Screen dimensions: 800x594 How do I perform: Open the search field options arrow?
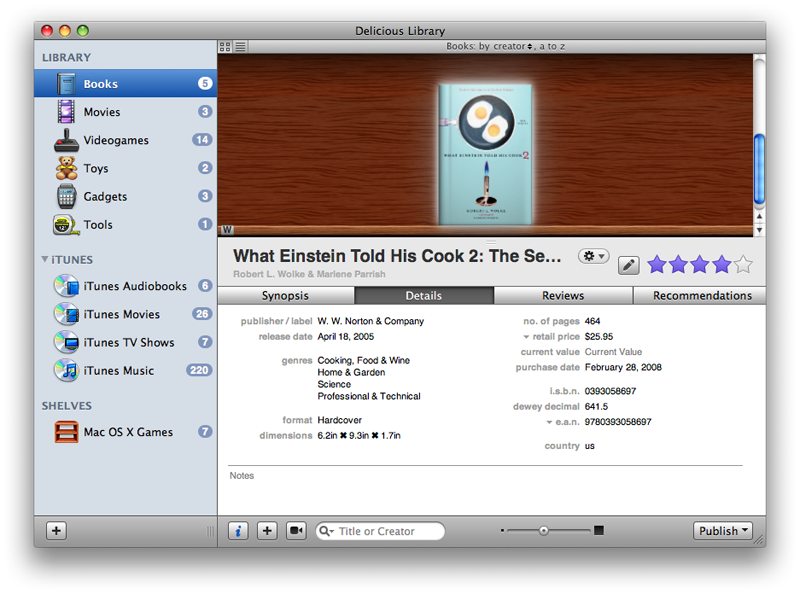tap(332, 532)
